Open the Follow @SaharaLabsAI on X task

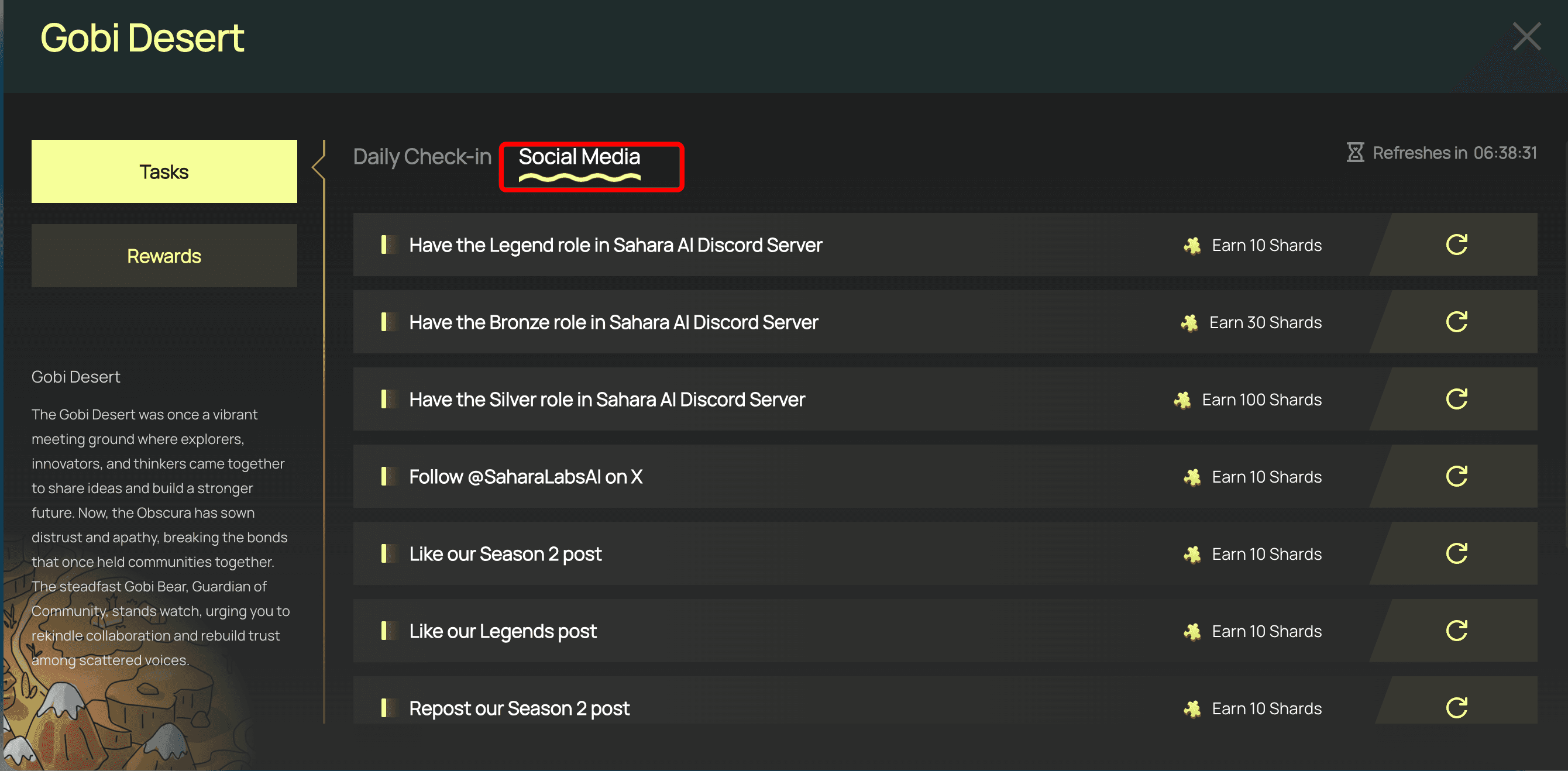945,477
